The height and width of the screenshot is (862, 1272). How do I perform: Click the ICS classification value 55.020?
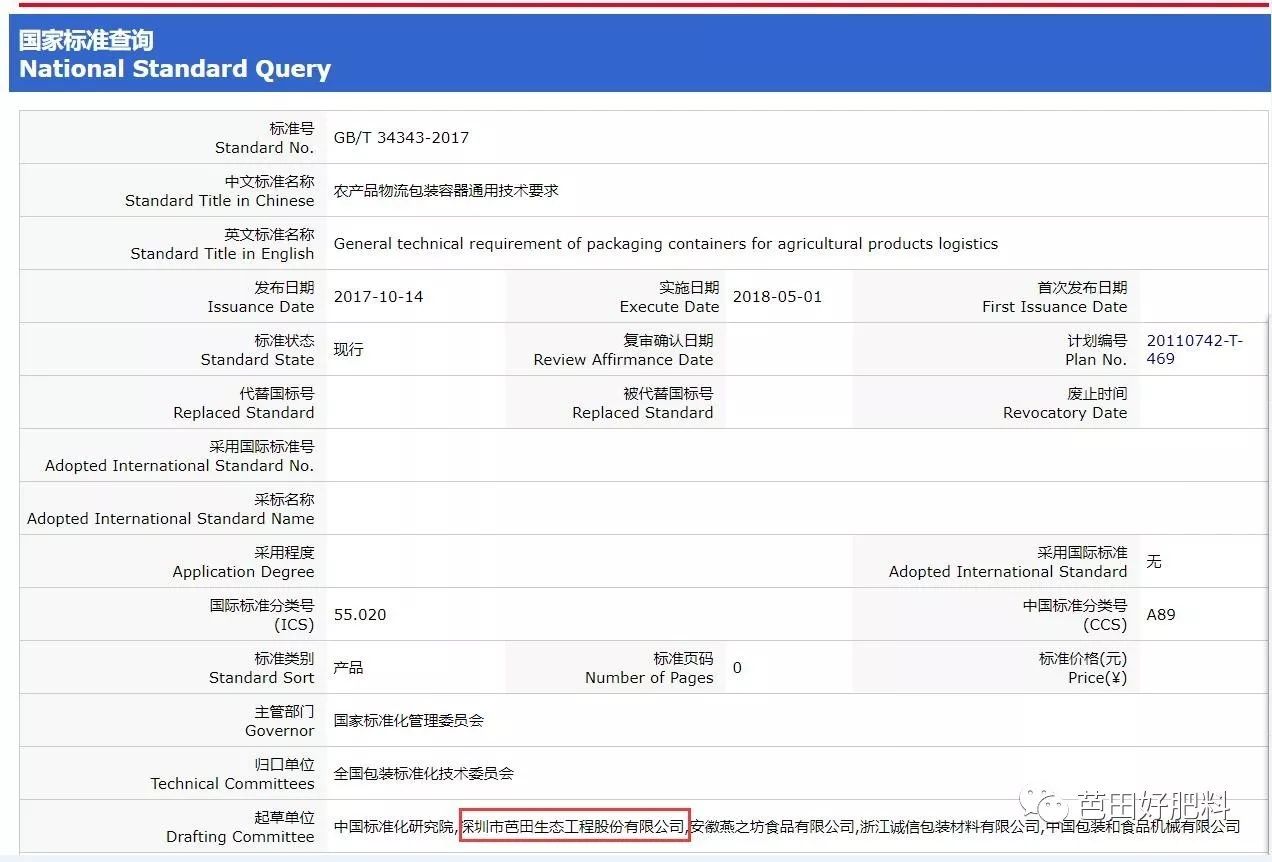click(360, 614)
